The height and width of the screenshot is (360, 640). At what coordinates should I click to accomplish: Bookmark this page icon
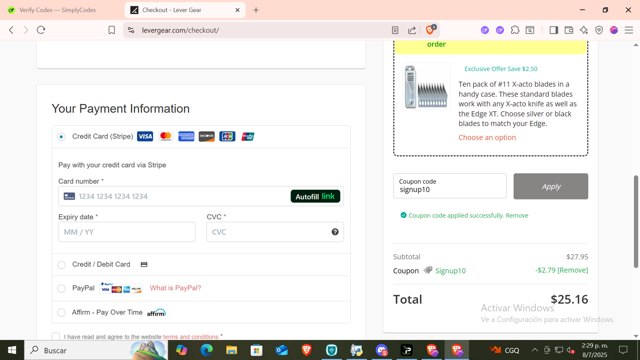pos(111,30)
